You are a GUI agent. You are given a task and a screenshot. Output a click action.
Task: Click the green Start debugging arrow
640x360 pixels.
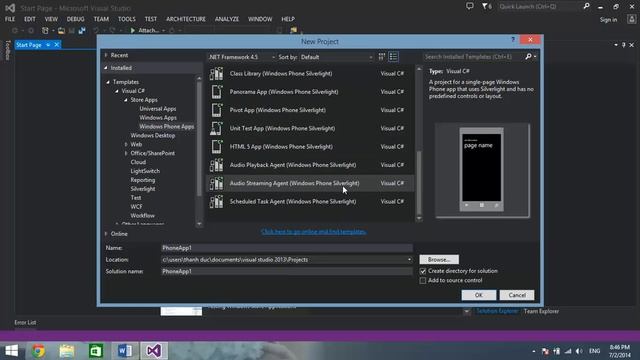point(132,30)
